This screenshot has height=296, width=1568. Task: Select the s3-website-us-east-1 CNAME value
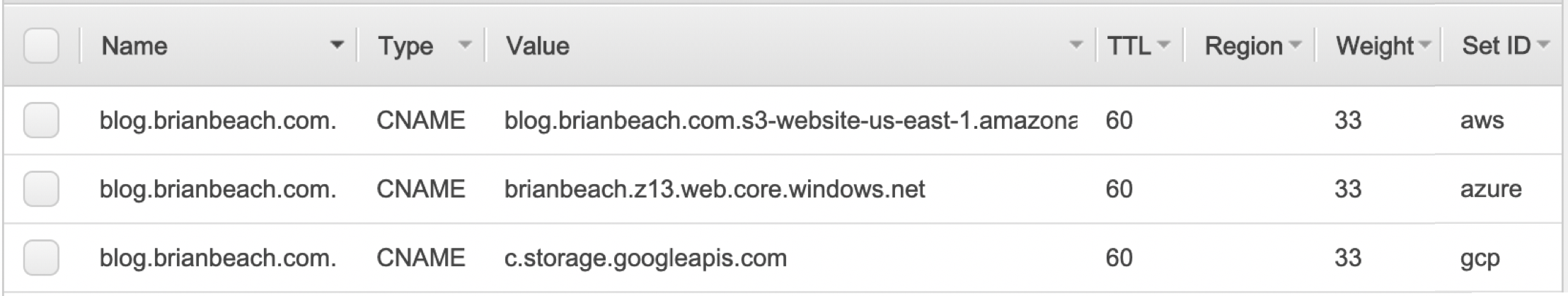pyautogui.click(x=791, y=120)
